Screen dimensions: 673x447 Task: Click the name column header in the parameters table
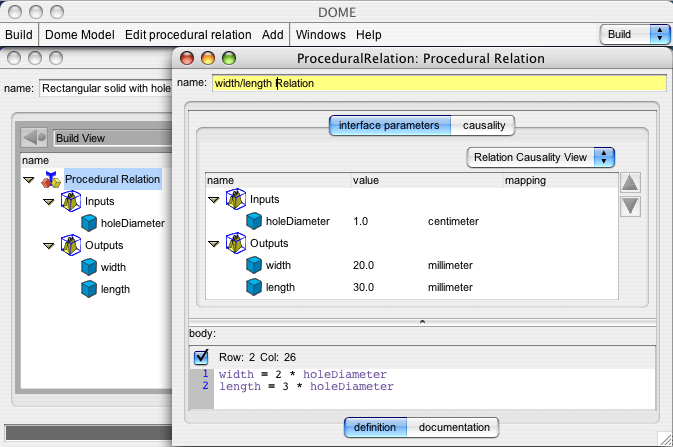click(x=278, y=180)
